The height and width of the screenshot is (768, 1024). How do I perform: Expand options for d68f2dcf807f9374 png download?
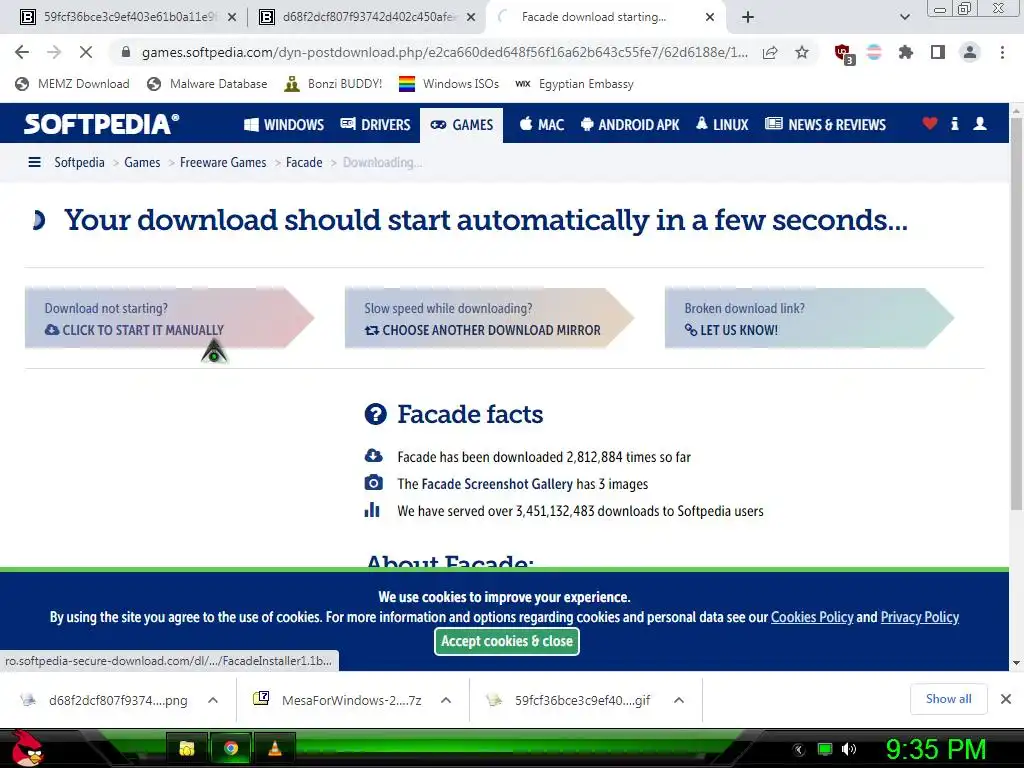pyautogui.click(x=213, y=700)
